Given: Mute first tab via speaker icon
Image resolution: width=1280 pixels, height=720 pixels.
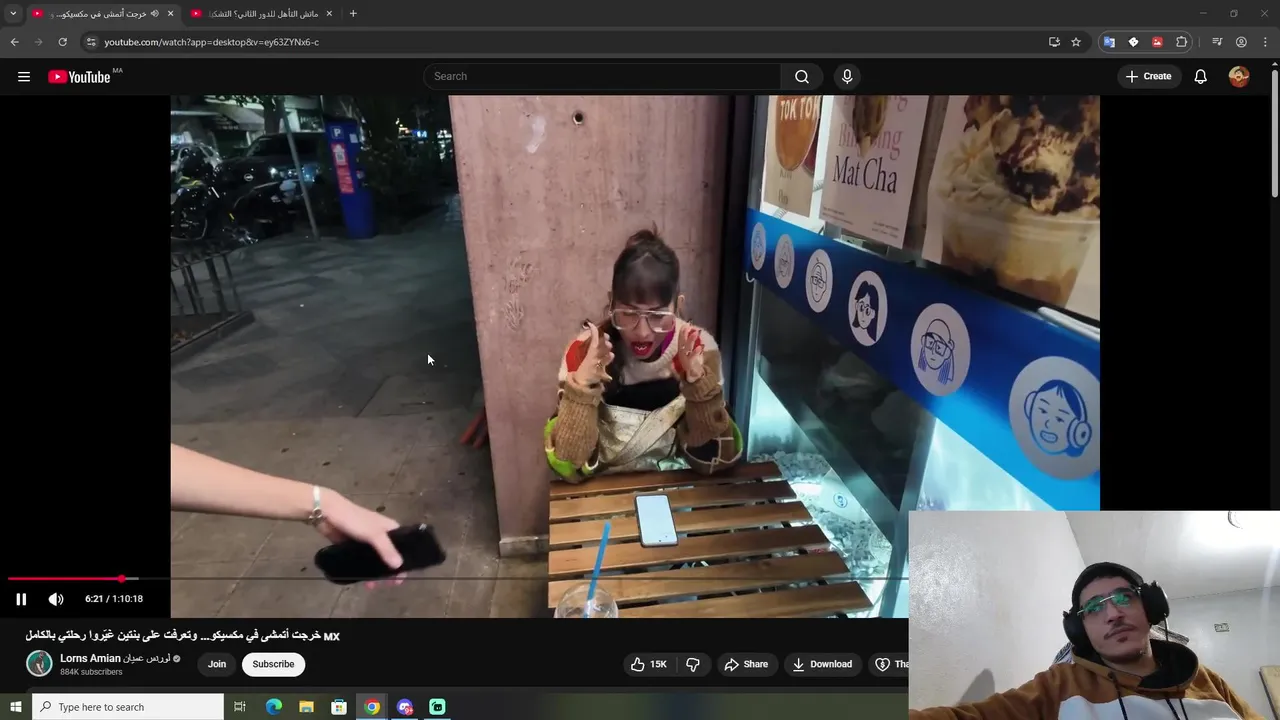Looking at the screenshot, I should tap(154, 13).
